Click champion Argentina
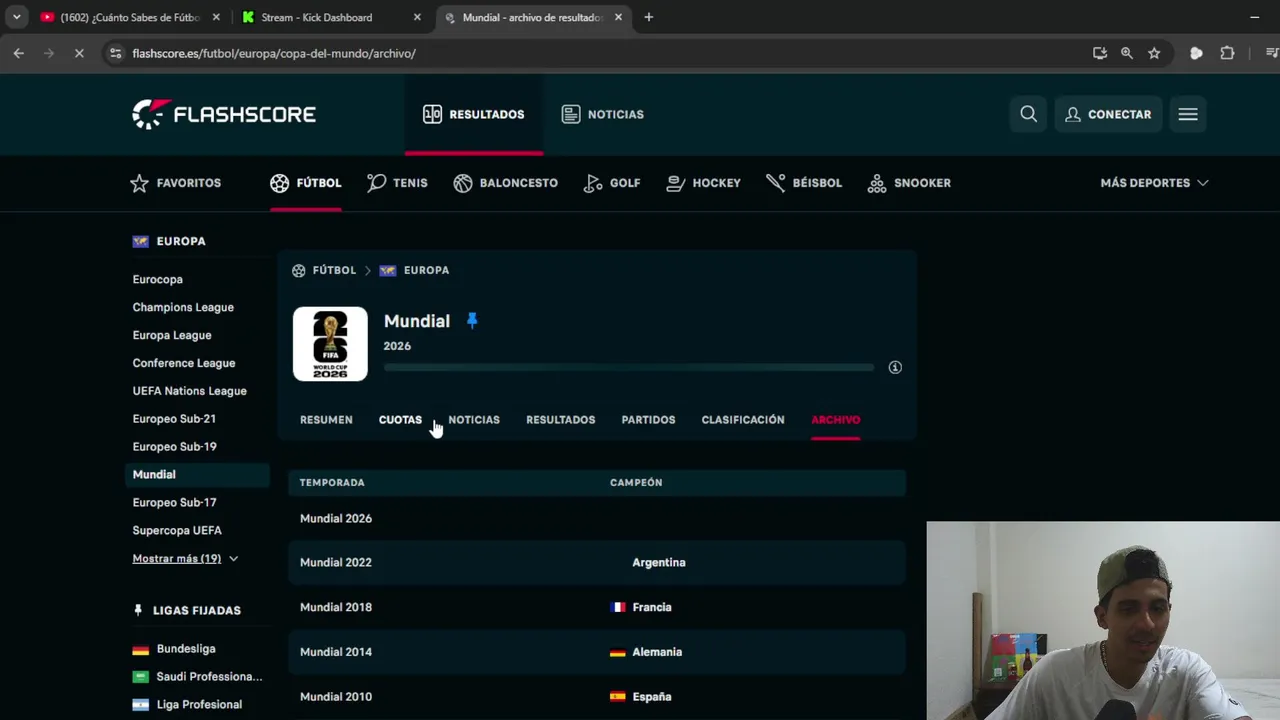Viewport: 1280px width, 720px height. pyautogui.click(x=658, y=563)
